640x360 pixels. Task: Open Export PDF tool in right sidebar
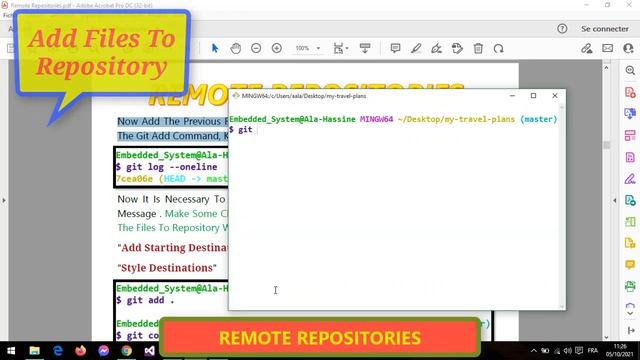point(630,113)
